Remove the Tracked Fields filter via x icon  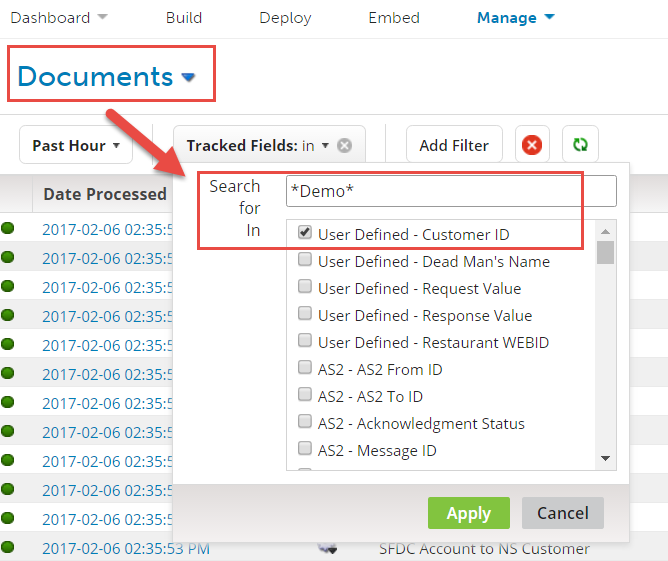point(344,146)
